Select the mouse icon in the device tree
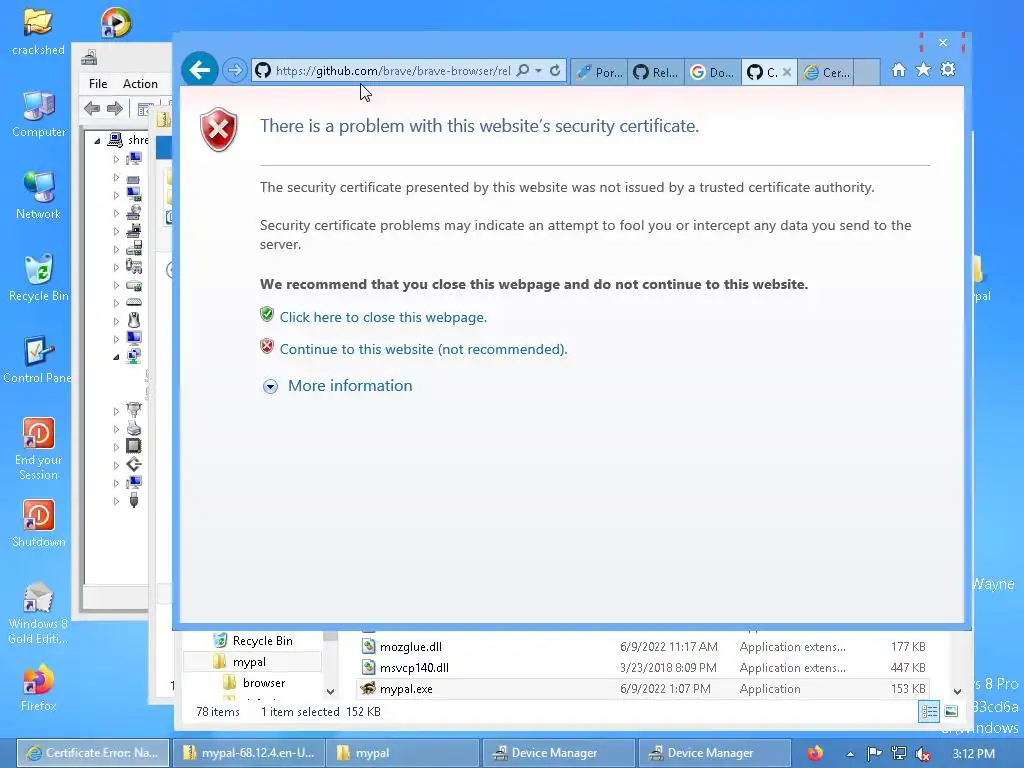 [x=134, y=320]
